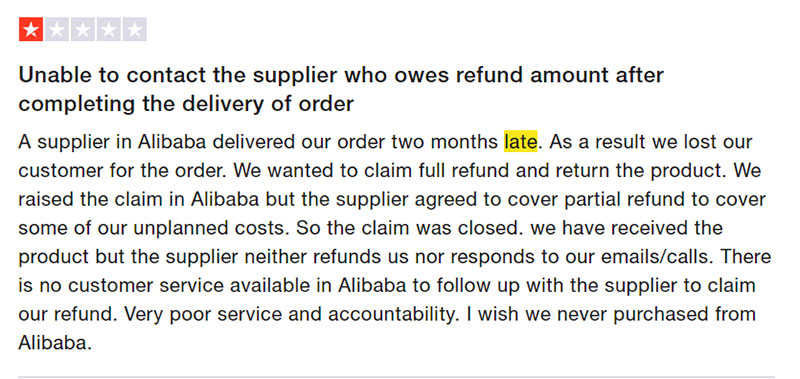Screen dimensions: 800x379
Task: Click the final word 'Alibaba.' of review
Action: click(x=55, y=343)
